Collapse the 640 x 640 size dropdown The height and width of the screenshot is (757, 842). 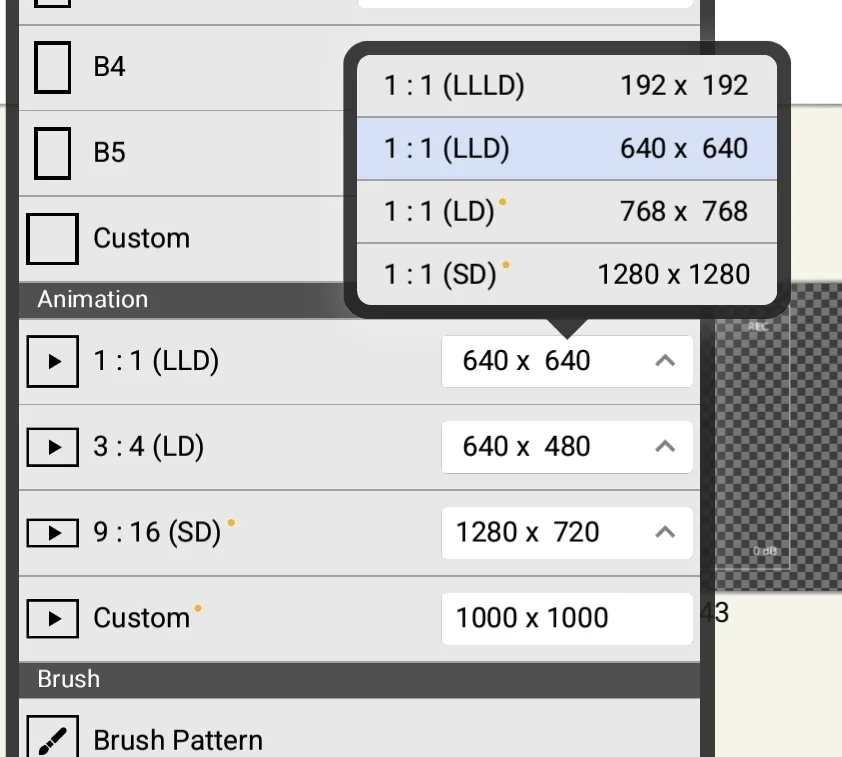click(665, 361)
